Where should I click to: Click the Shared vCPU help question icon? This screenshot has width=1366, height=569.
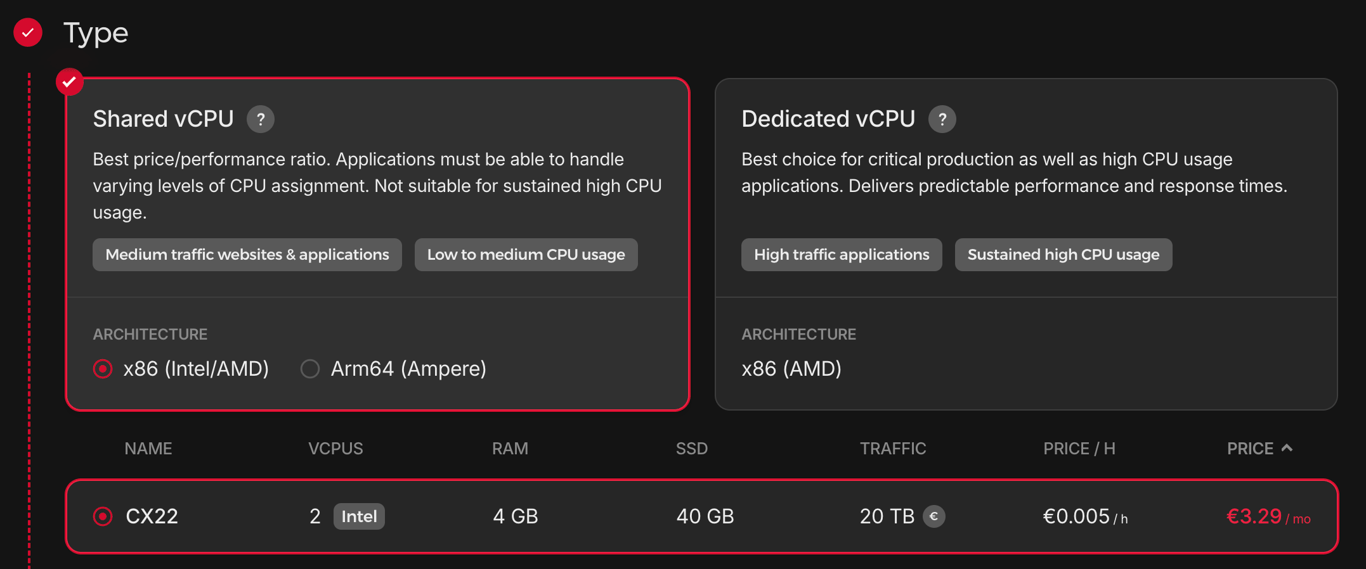(x=261, y=119)
